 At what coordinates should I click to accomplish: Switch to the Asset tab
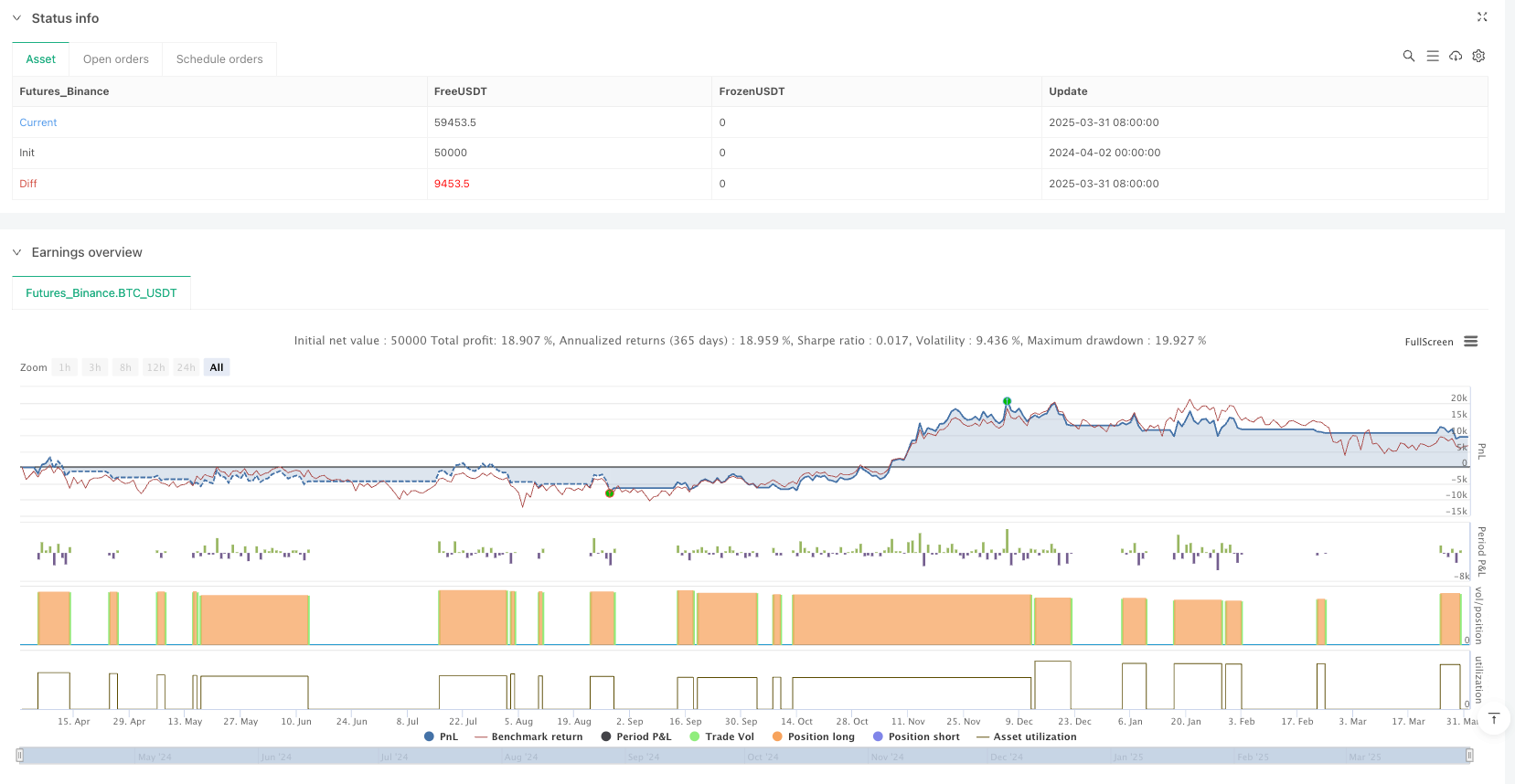pos(40,59)
